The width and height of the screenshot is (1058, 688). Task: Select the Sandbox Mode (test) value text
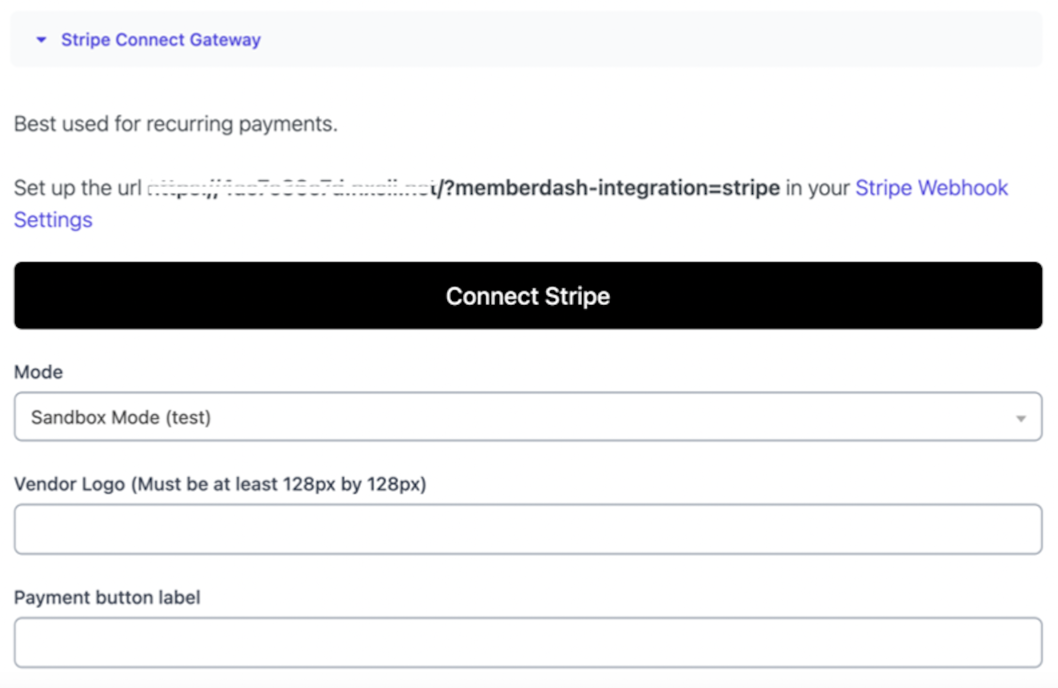[x=121, y=418]
